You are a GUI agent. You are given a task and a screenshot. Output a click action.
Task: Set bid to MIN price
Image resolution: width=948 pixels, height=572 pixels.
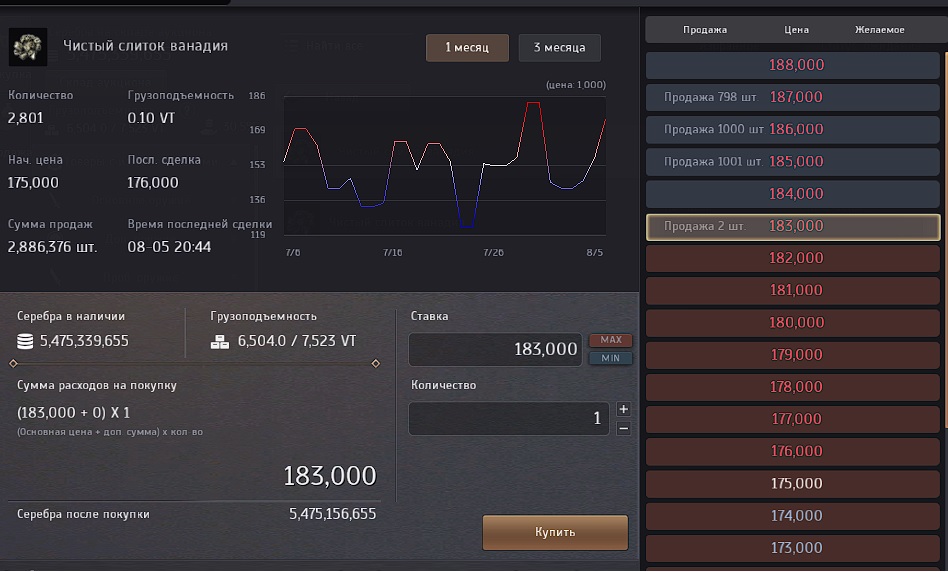[610, 358]
